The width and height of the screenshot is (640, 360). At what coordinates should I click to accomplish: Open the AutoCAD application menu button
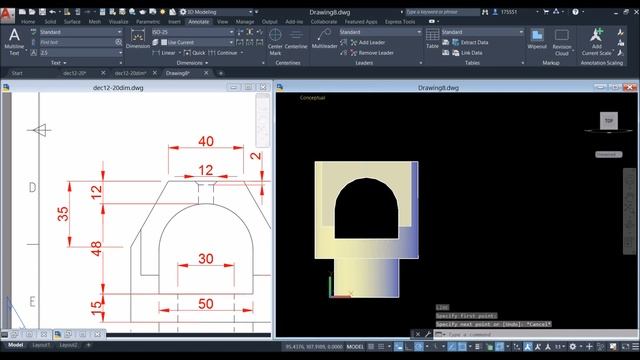7,14
